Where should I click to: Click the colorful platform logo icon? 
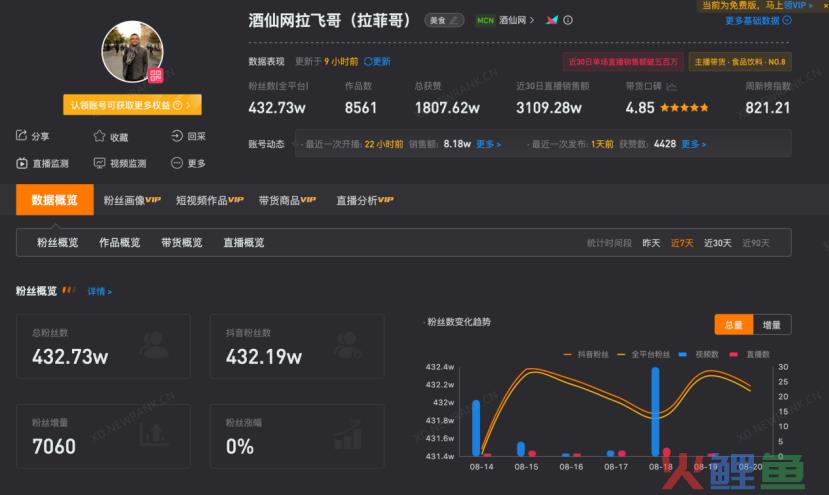click(x=552, y=20)
